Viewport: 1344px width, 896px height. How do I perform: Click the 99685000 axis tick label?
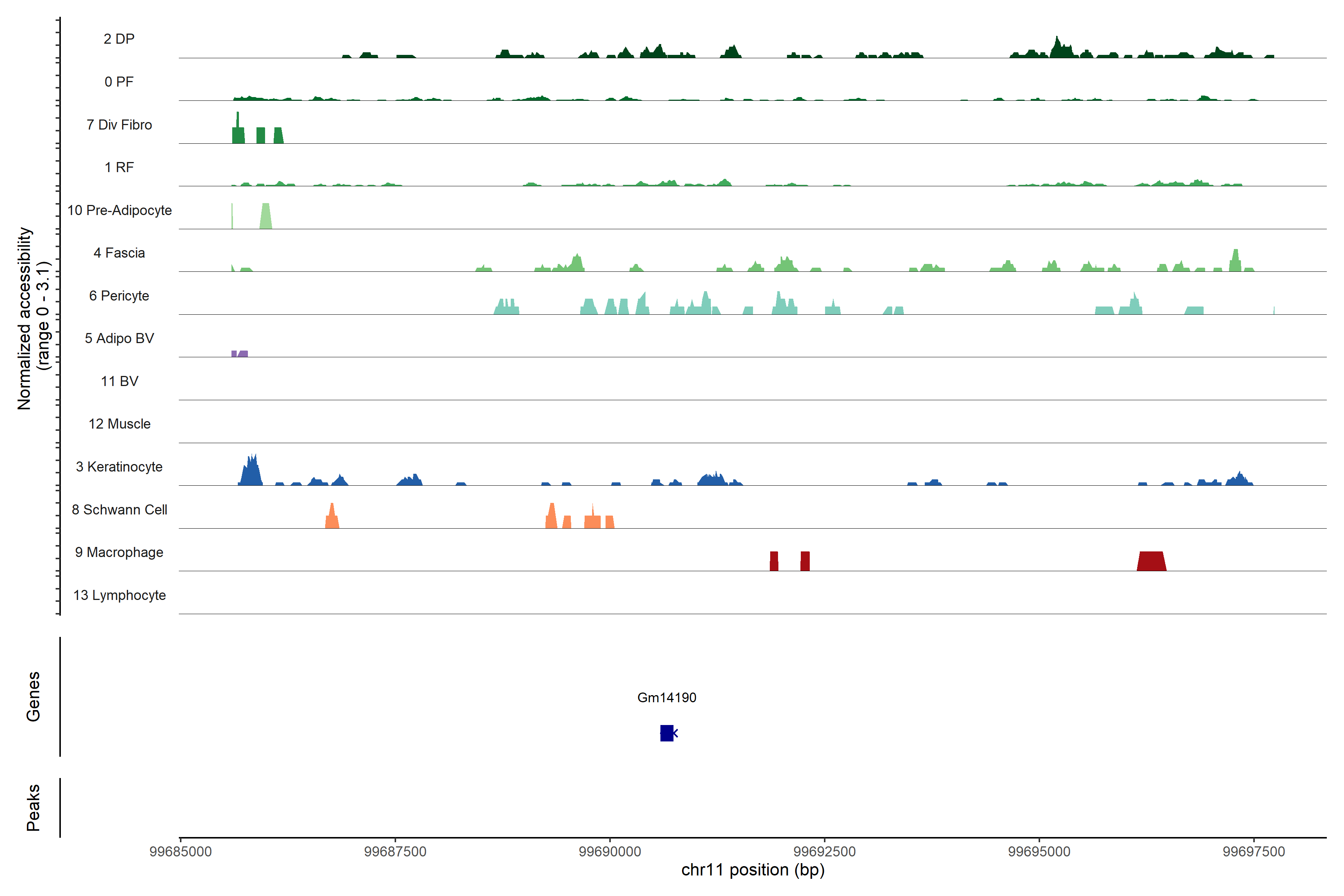(x=181, y=852)
